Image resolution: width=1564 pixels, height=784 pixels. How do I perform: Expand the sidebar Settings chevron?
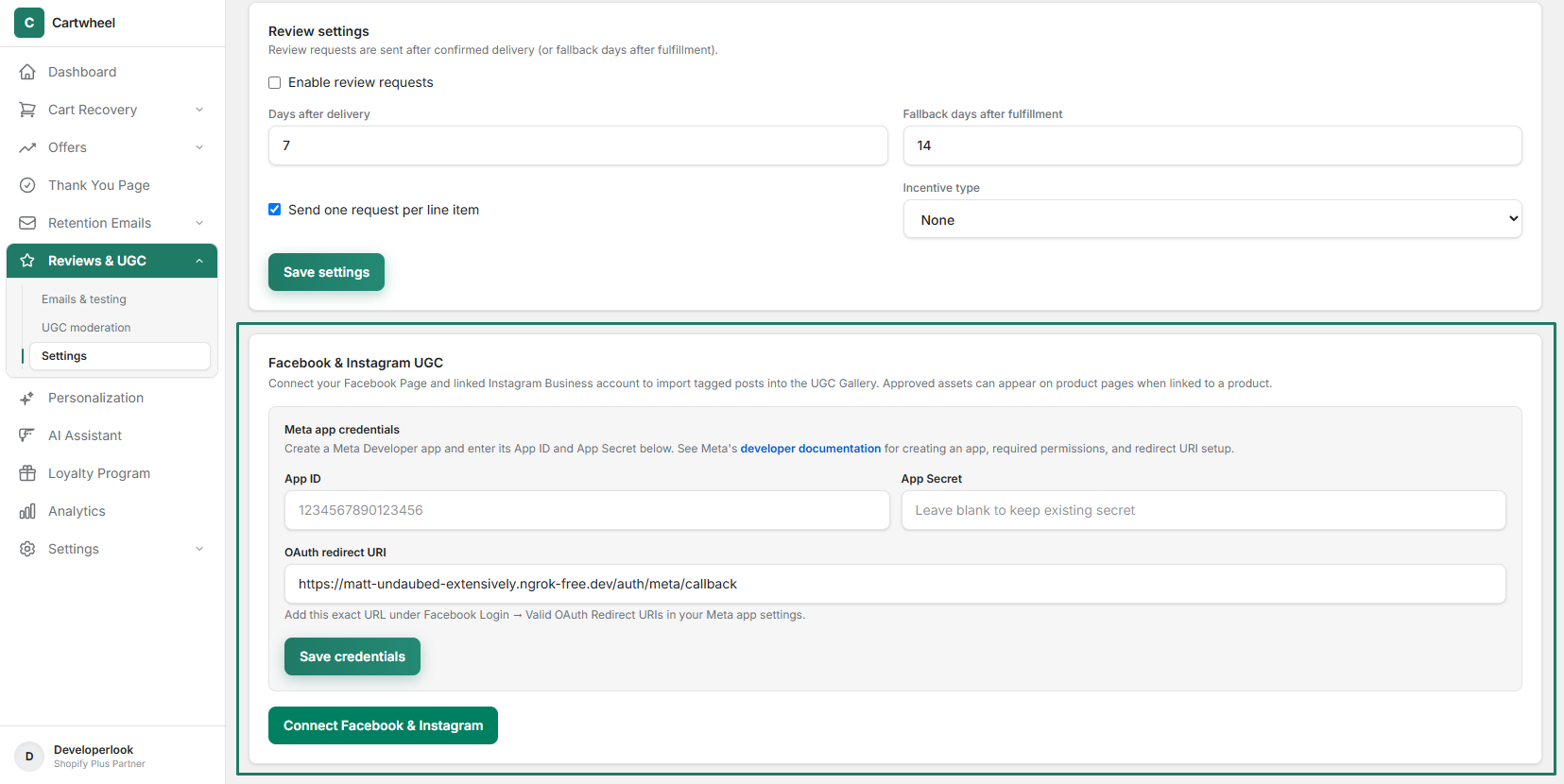pos(199,549)
